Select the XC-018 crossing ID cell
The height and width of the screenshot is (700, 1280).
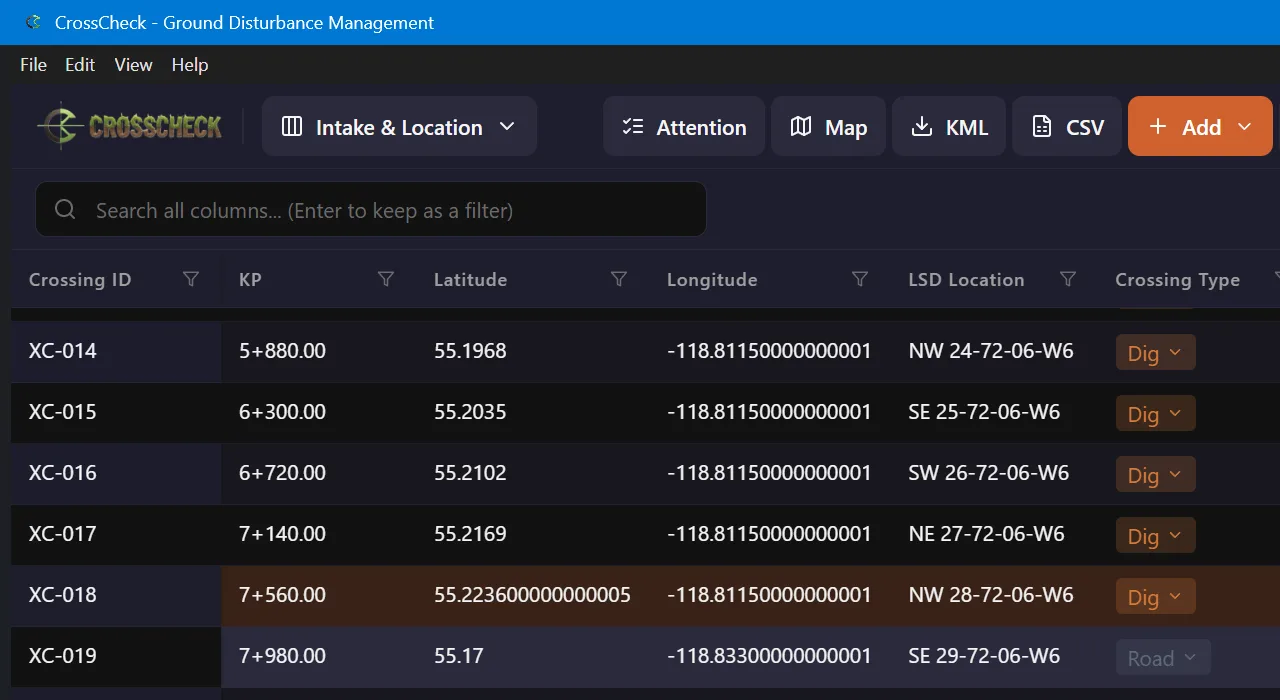click(116, 595)
